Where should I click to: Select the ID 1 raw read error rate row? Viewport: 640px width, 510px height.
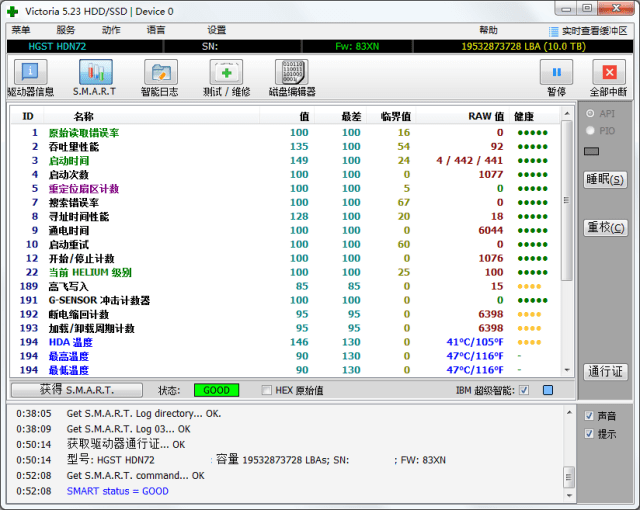coord(285,133)
